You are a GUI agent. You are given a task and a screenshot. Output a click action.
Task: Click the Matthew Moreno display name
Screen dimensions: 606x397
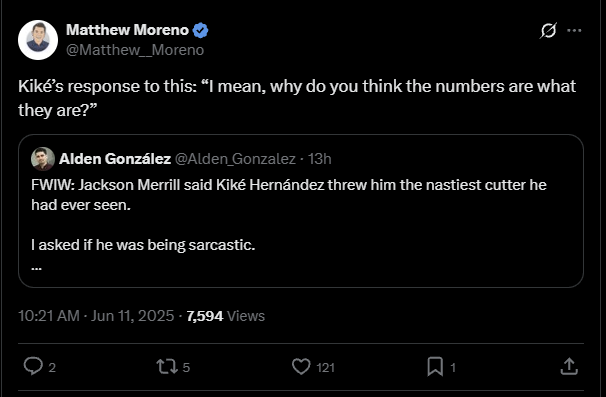point(127,30)
